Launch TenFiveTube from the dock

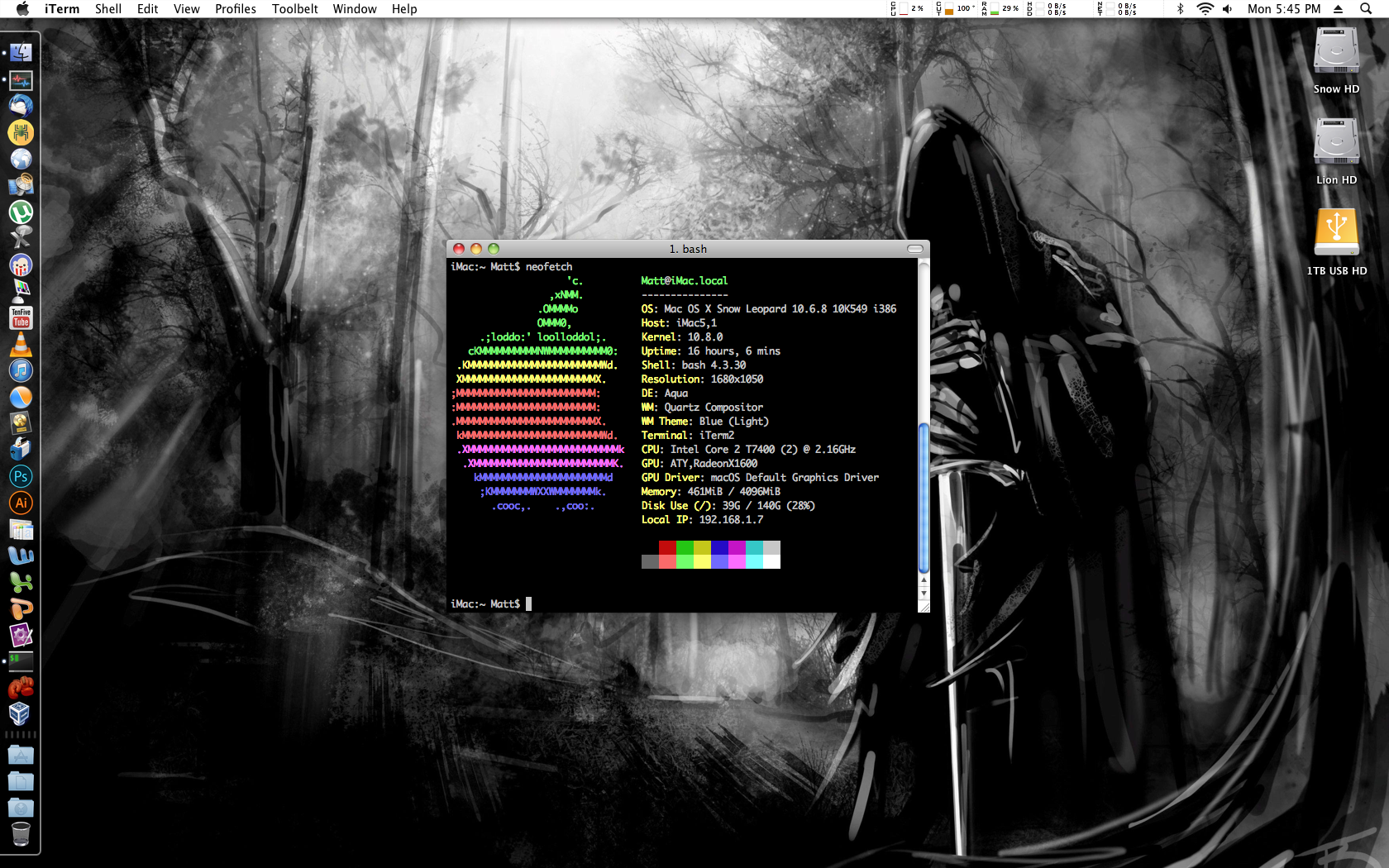pos(21,317)
